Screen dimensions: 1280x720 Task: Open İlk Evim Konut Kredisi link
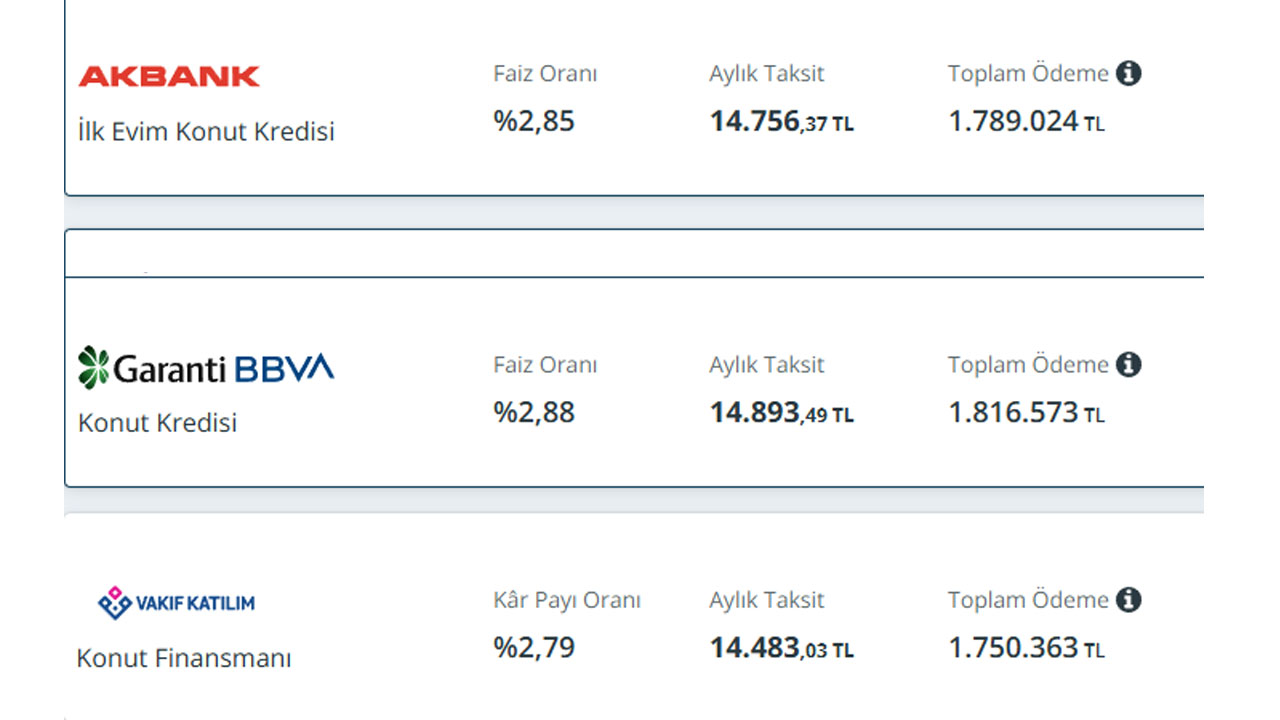click(206, 131)
